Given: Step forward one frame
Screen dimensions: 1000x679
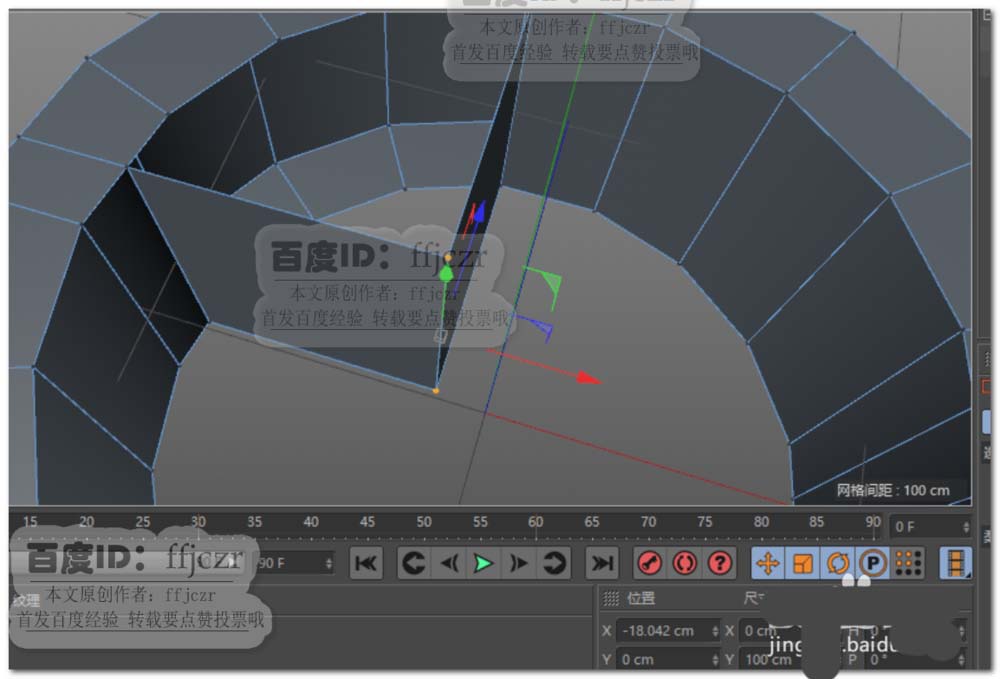Looking at the screenshot, I should (518, 564).
